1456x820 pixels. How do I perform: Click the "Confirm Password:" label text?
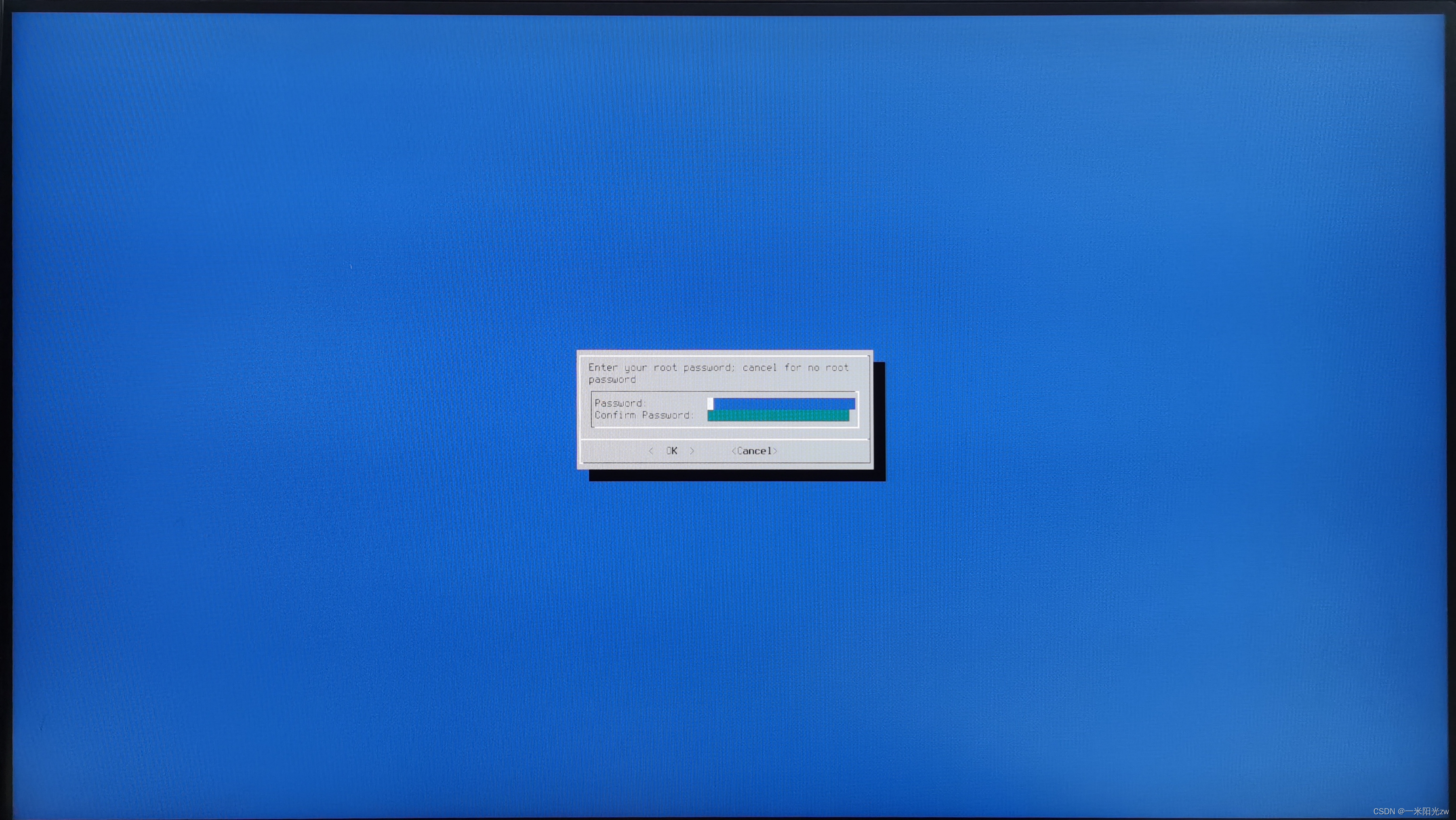[644, 415]
